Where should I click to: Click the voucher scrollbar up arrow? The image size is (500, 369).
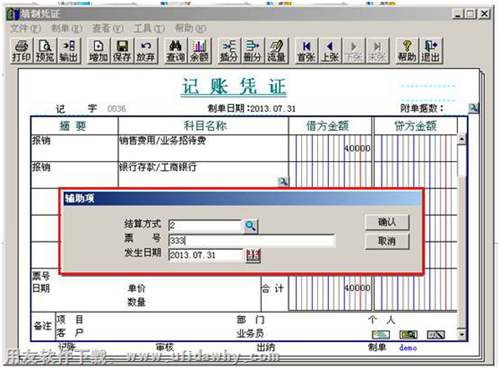462,139
